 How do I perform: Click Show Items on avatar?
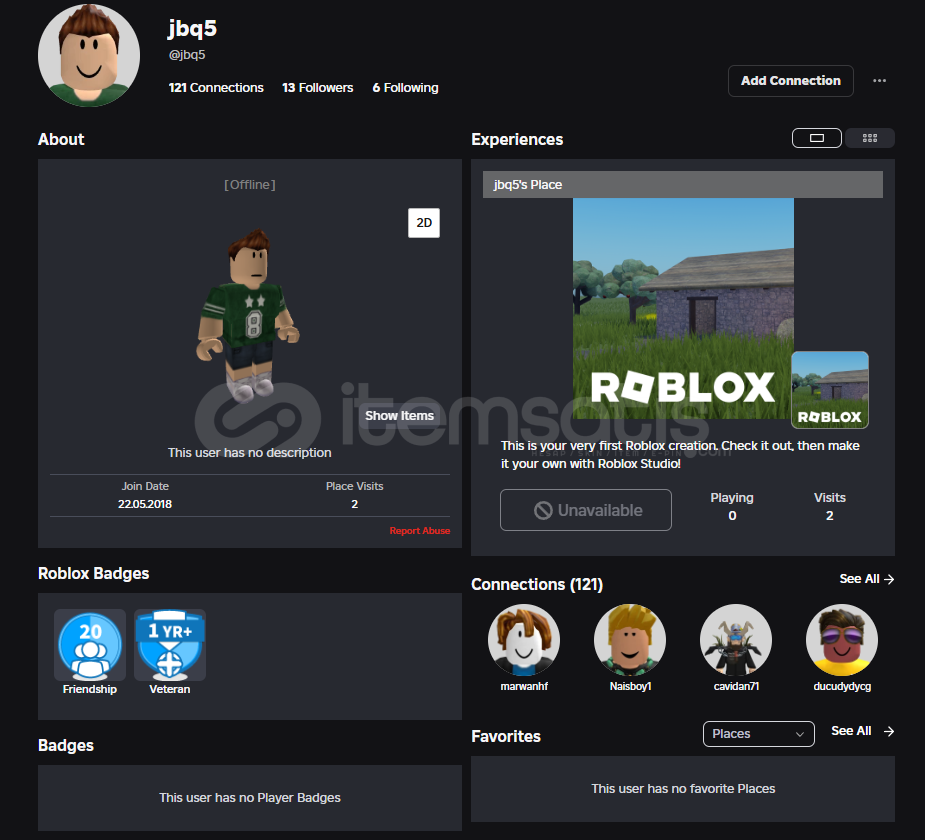pyautogui.click(x=399, y=416)
